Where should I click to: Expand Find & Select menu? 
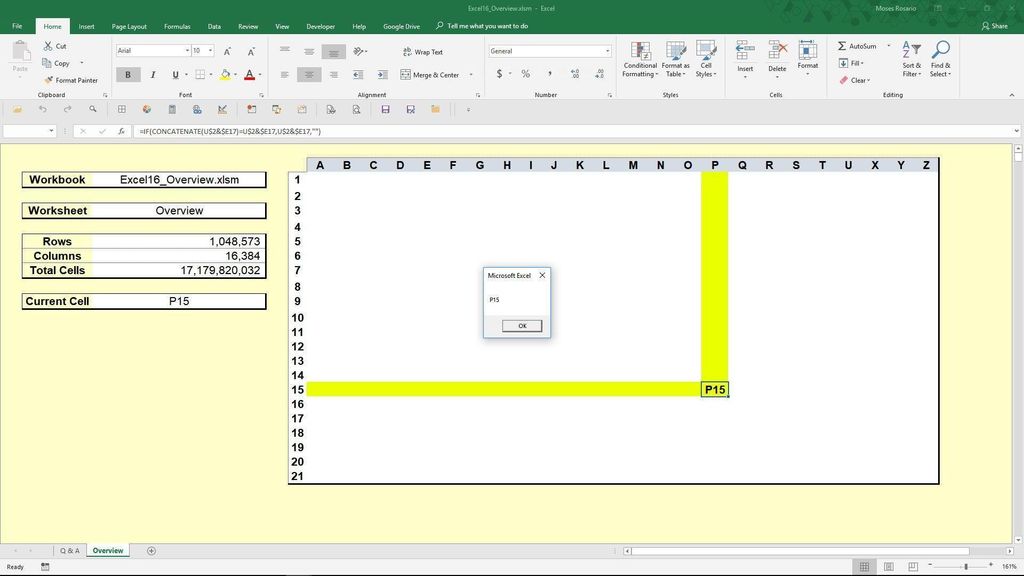(x=940, y=60)
